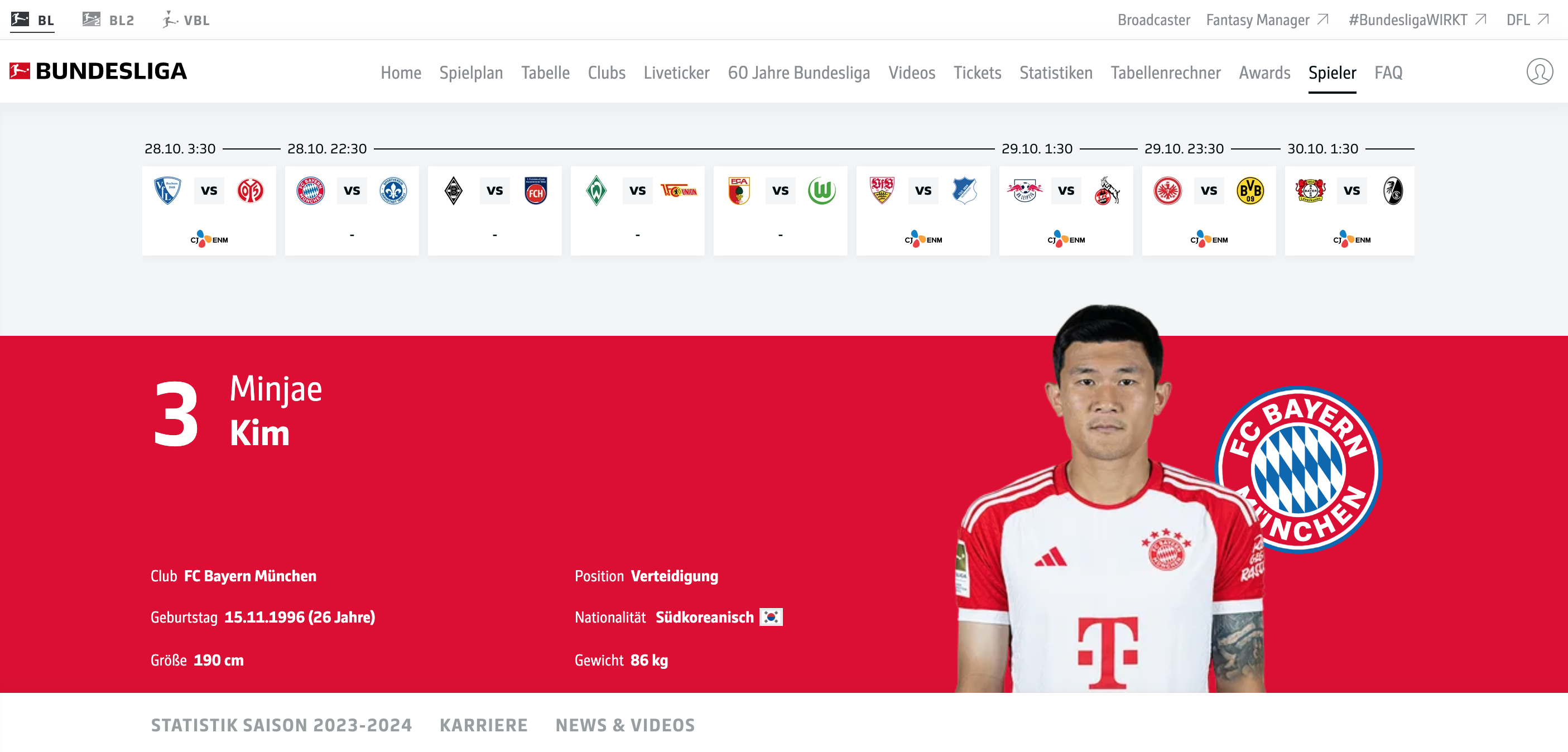Click Eintracht Frankfurt crest
Screen dimensions: 1568x752
(1167, 190)
